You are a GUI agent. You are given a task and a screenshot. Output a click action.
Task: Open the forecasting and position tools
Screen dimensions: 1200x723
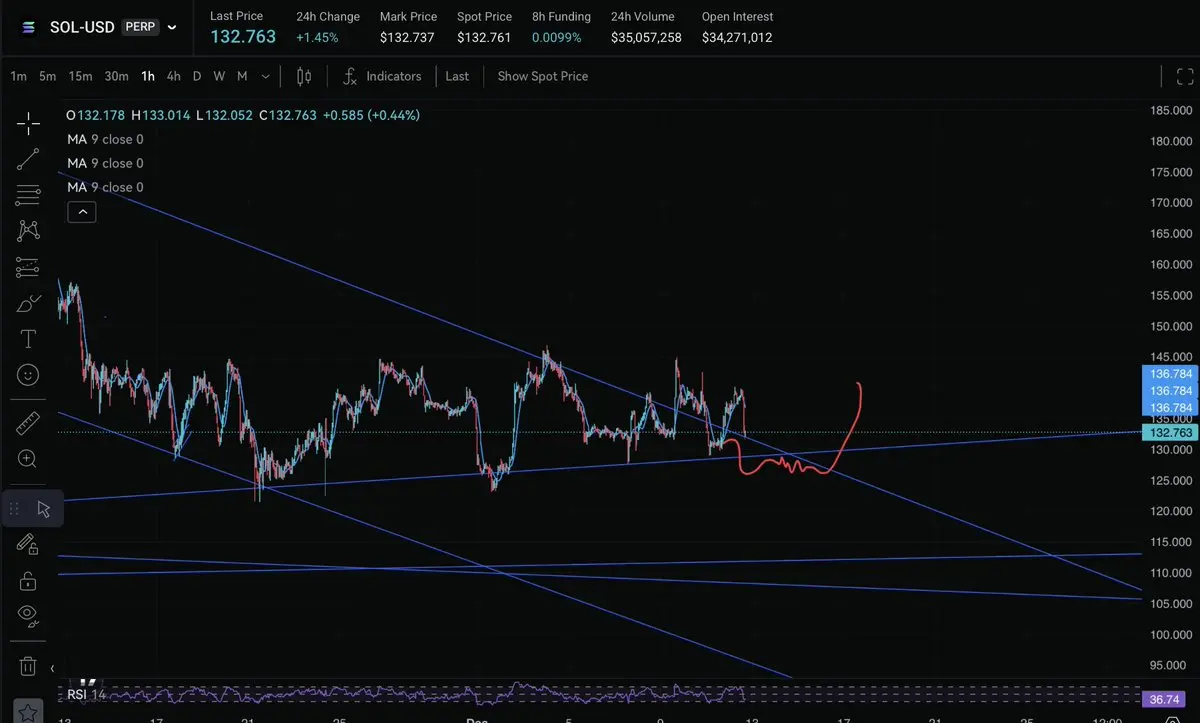click(28, 267)
